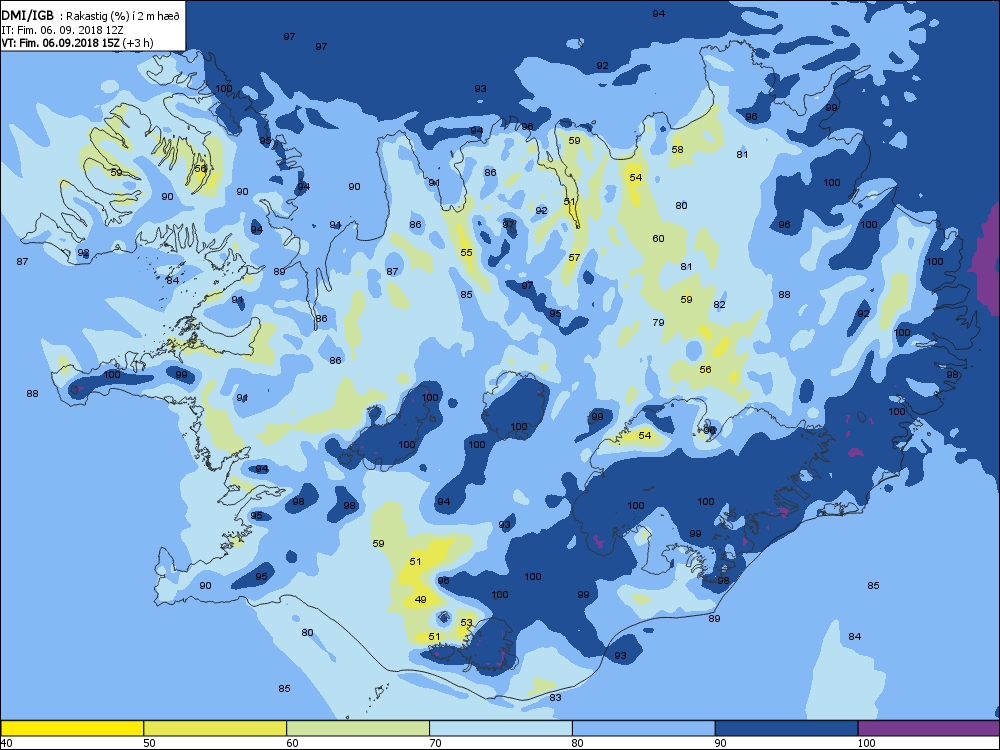Click the bright yellow 40–50 legend swatch
The height and width of the screenshot is (750, 1000).
pos(71,728)
